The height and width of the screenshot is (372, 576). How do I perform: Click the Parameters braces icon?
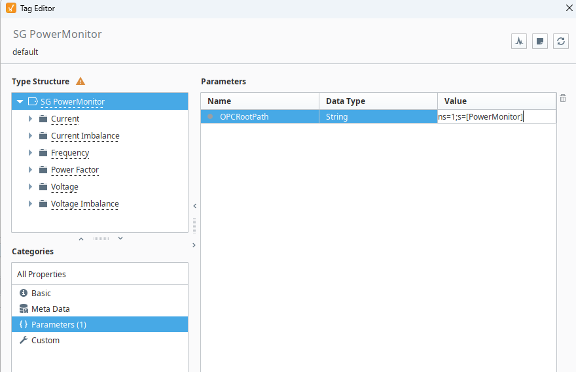pyautogui.click(x=24, y=324)
